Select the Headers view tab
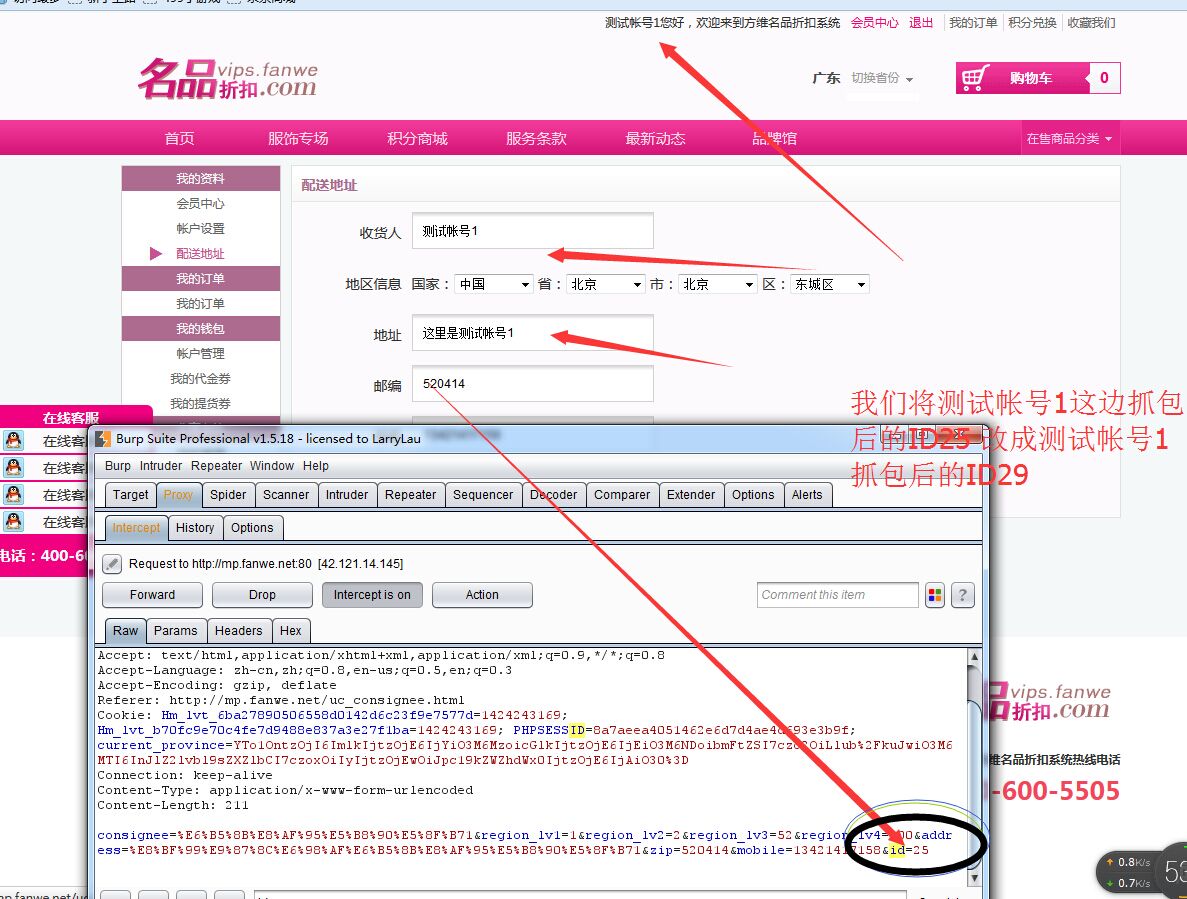1187x899 pixels. pos(238,630)
